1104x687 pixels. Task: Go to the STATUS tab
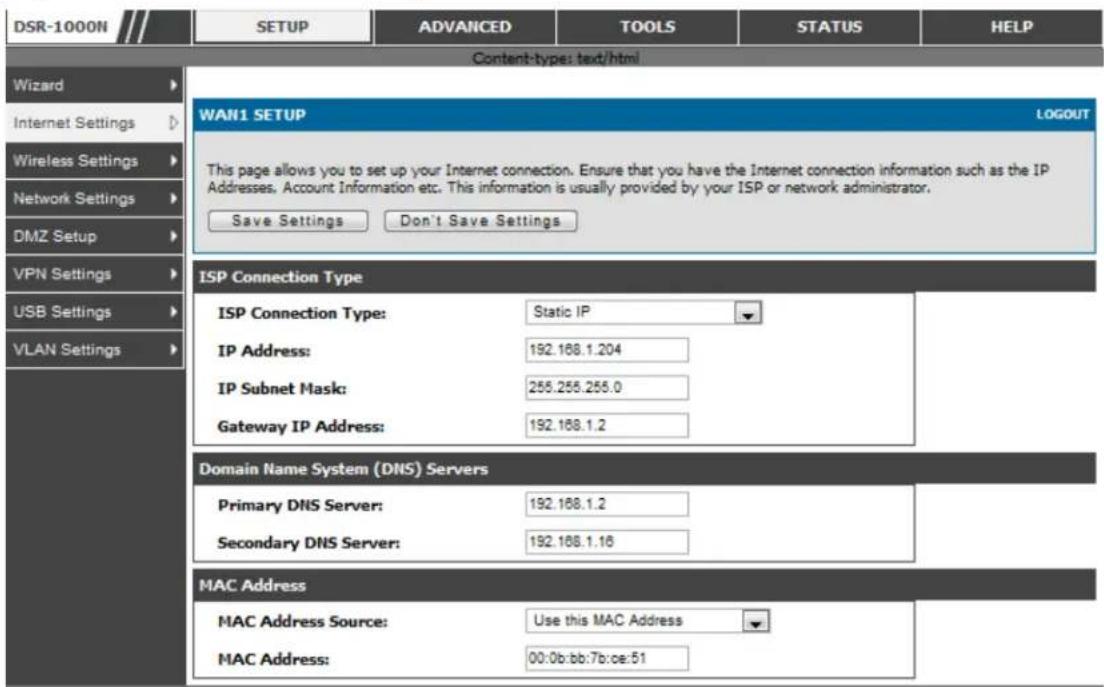(x=829, y=27)
